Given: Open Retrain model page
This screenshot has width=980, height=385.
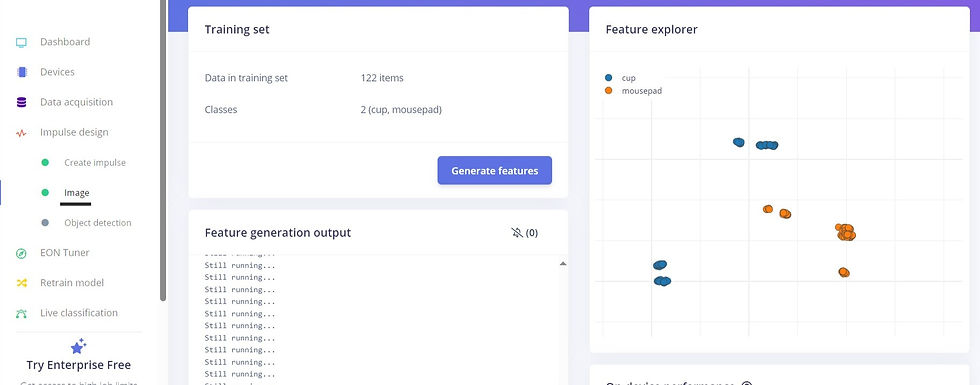Looking at the screenshot, I should click(x=72, y=282).
